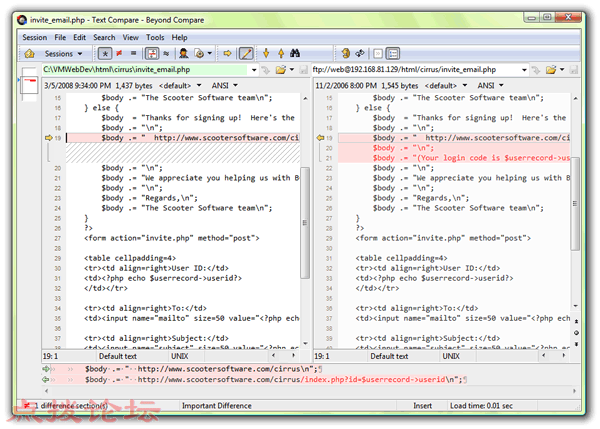Click the Home sessions icon

click(29, 54)
